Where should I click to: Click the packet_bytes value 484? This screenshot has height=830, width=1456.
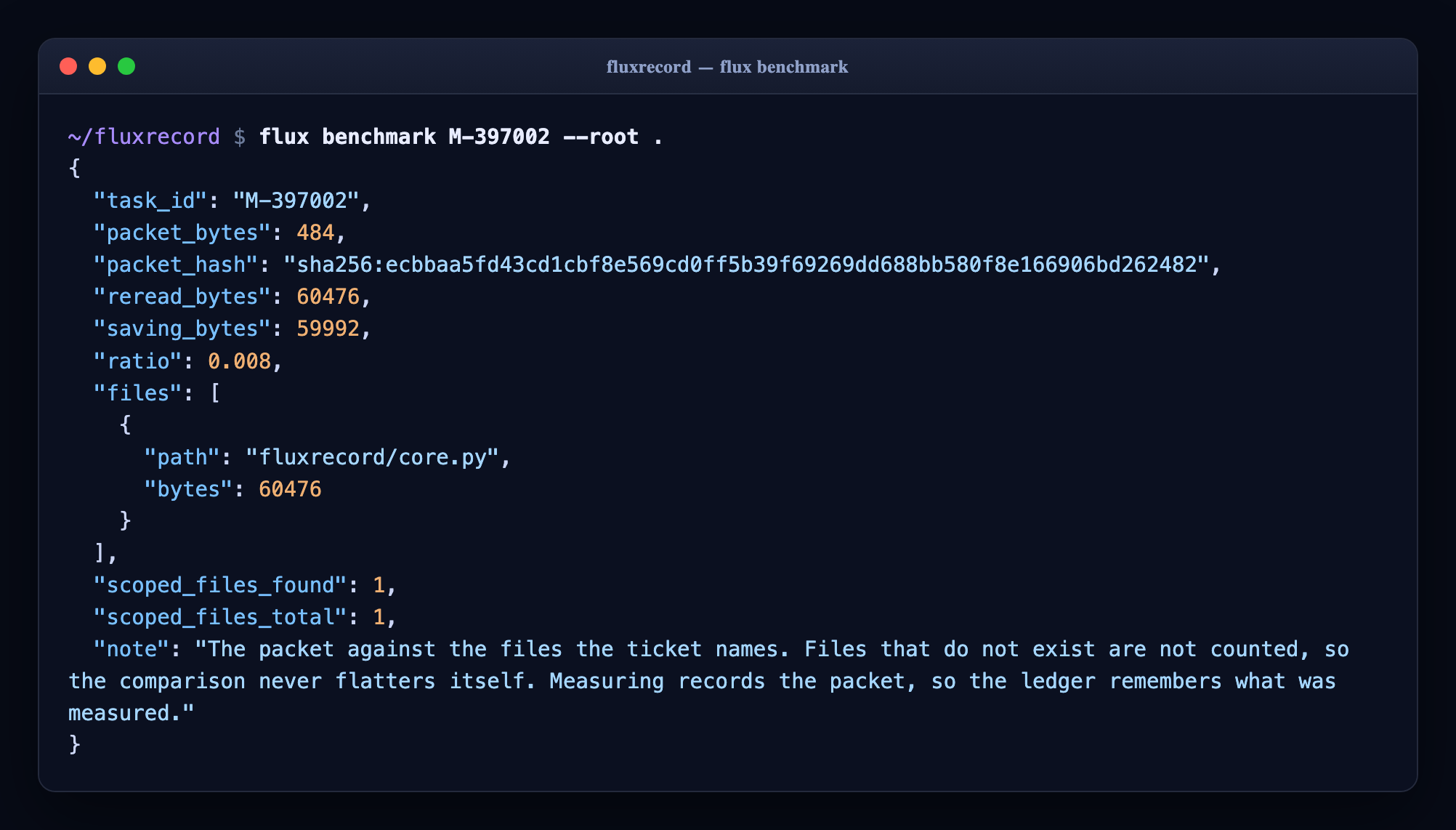(x=315, y=233)
